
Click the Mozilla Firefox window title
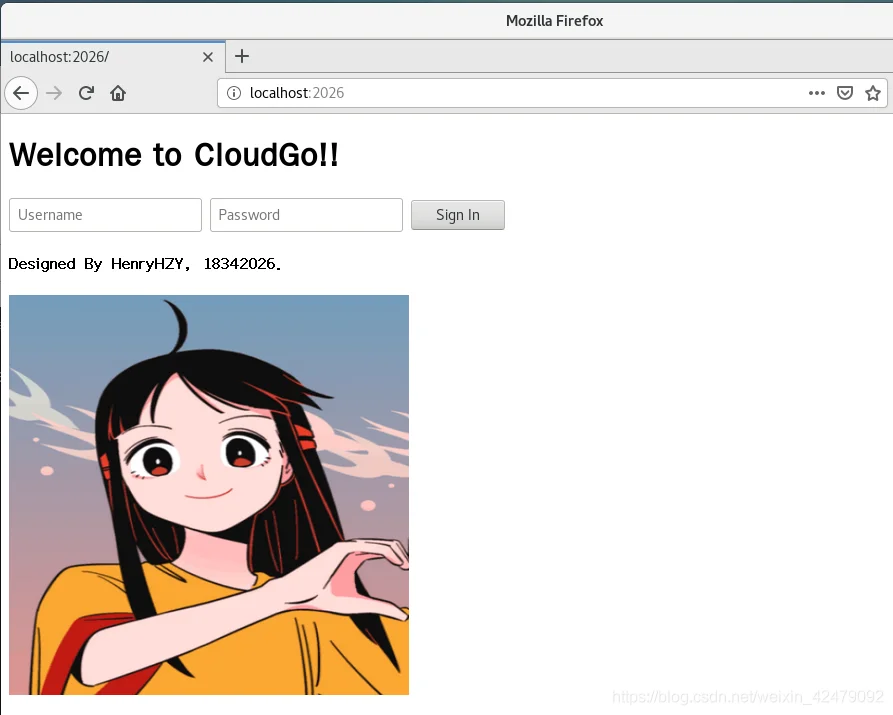[x=554, y=21]
